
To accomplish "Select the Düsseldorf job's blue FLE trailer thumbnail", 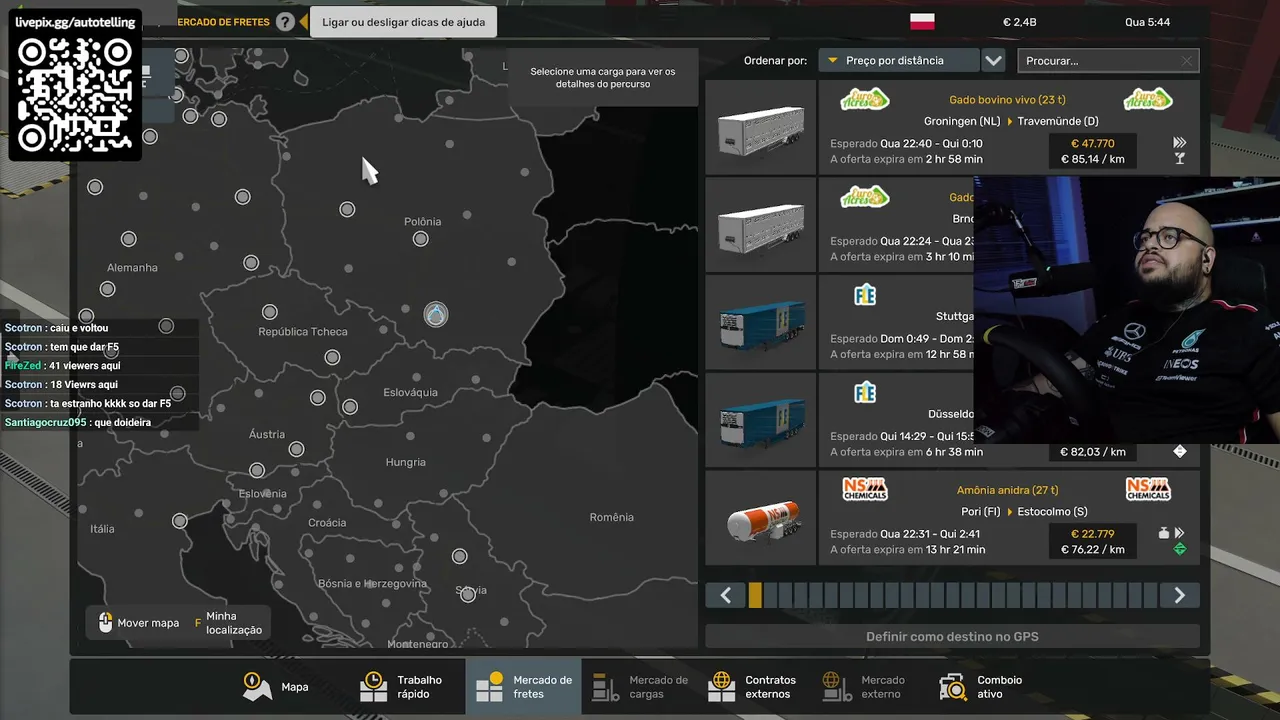I will pyautogui.click(x=761, y=420).
